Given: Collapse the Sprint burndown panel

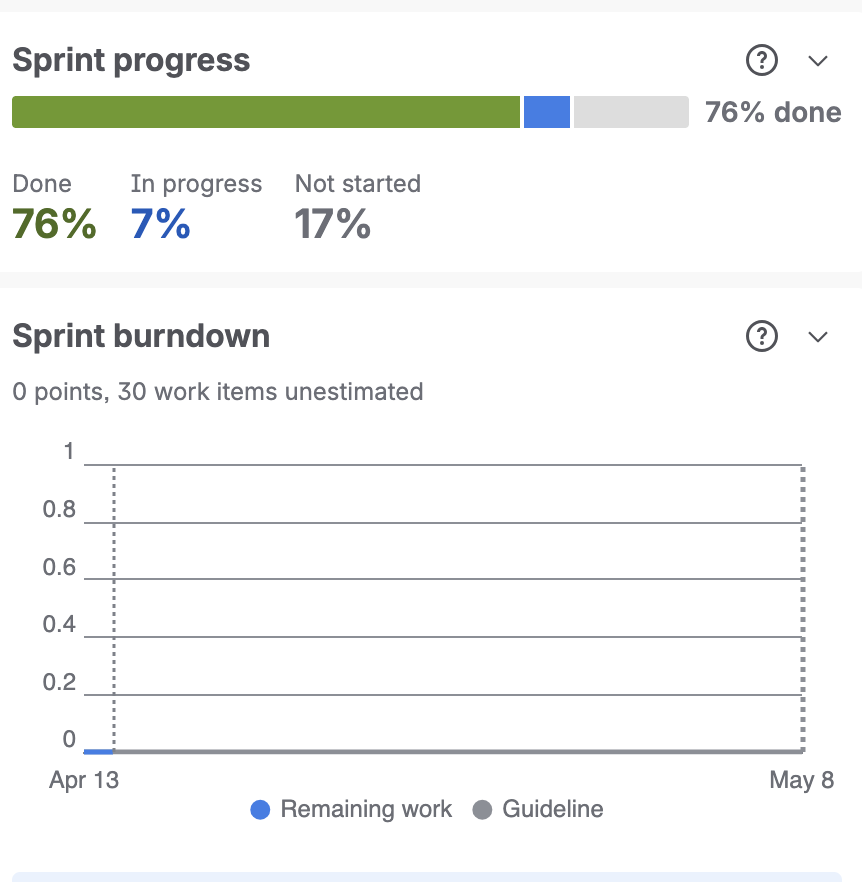Looking at the screenshot, I should click(818, 337).
